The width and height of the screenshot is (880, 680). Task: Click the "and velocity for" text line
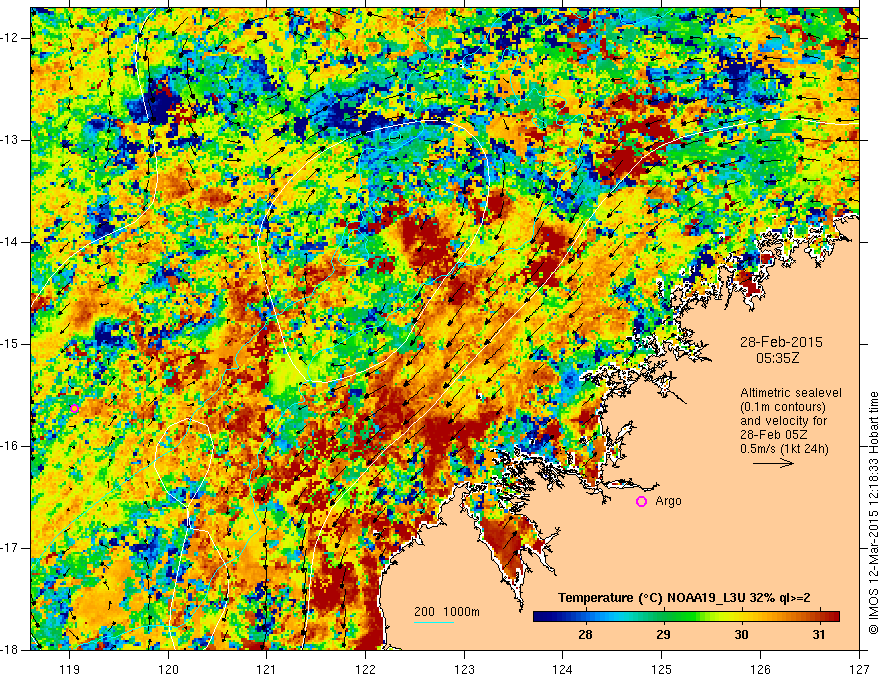click(x=783, y=421)
